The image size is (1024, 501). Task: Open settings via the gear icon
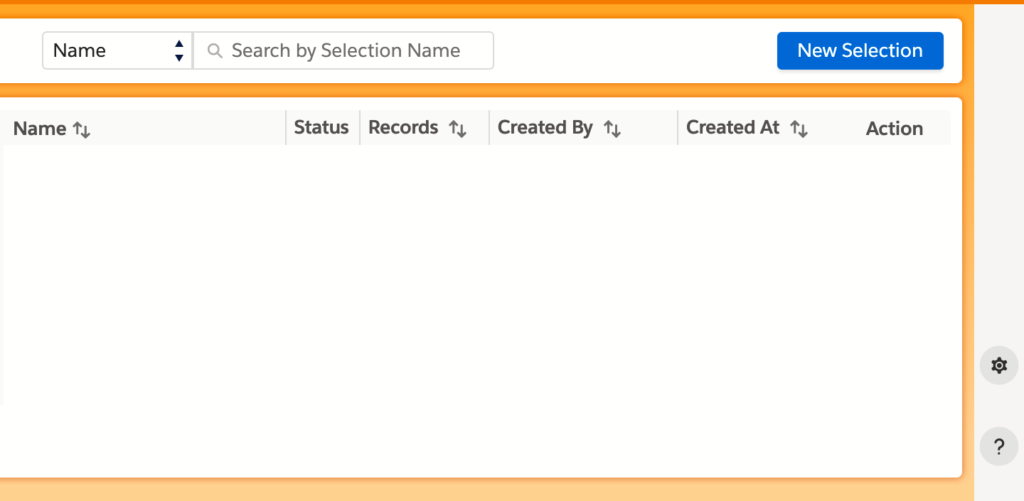pyautogui.click(x=998, y=365)
